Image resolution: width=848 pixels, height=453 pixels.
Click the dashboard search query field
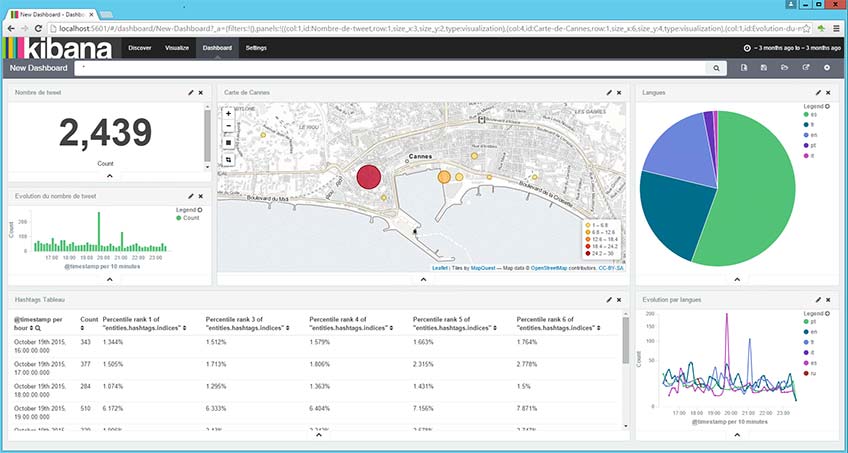390,68
